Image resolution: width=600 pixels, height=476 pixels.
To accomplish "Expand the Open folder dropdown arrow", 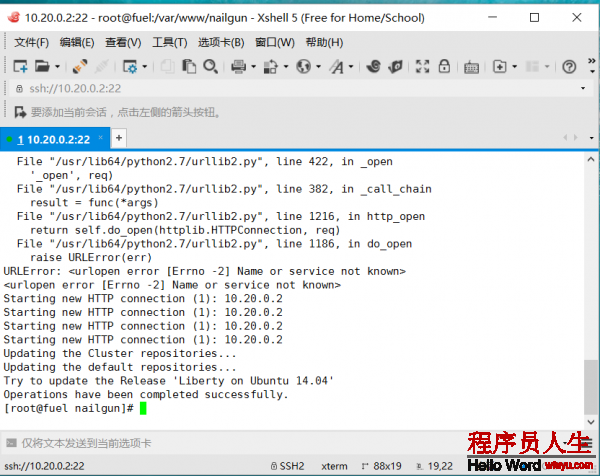I will [x=57, y=67].
